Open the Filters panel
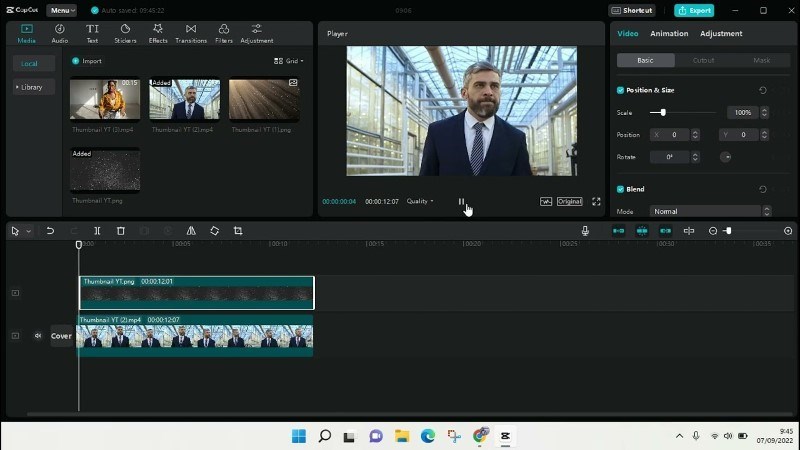800x450 pixels. (x=223, y=34)
